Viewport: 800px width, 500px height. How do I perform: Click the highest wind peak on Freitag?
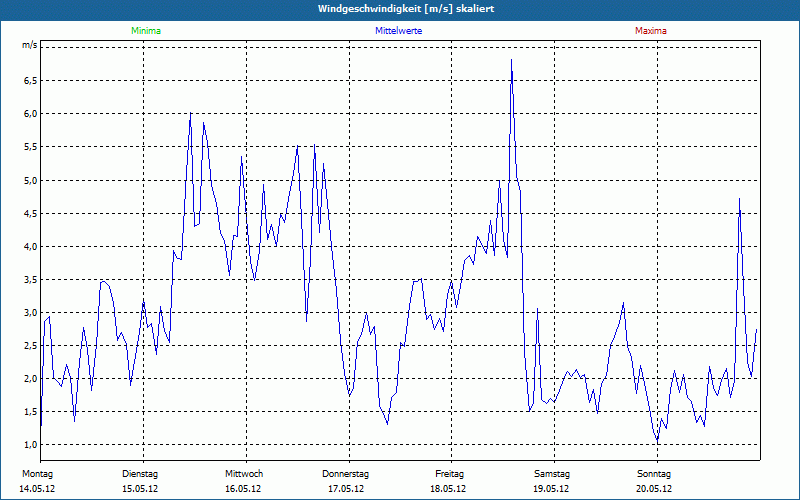(x=511, y=60)
